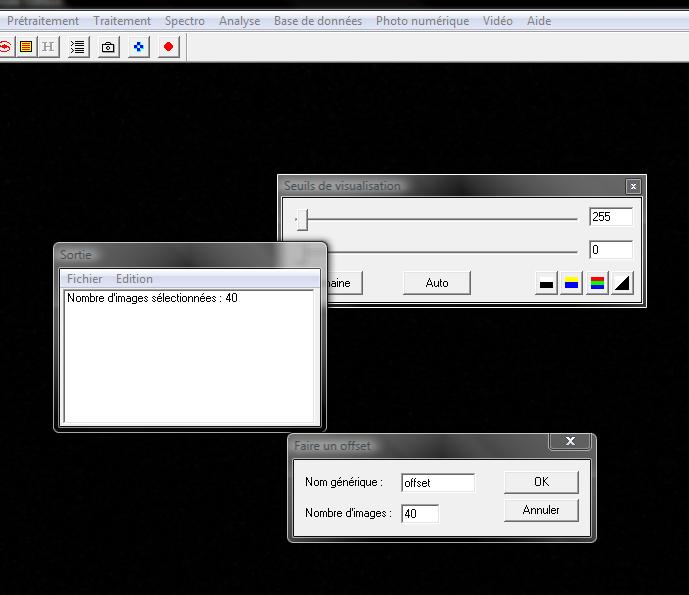The width and height of the screenshot is (689, 595).
Task: Click the blue four-dot cross toolbar icon
Action: coord(138,47)
